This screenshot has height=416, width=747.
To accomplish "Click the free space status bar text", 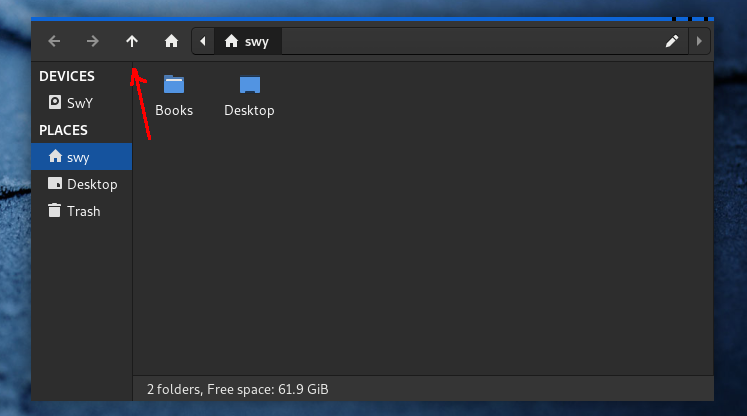I will point(238,389).
